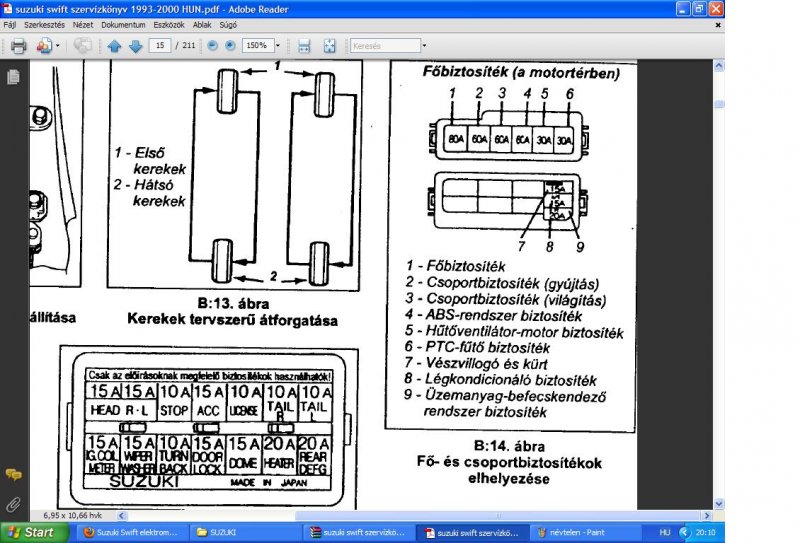Open the Fájl menu

[x=10, y=24]
